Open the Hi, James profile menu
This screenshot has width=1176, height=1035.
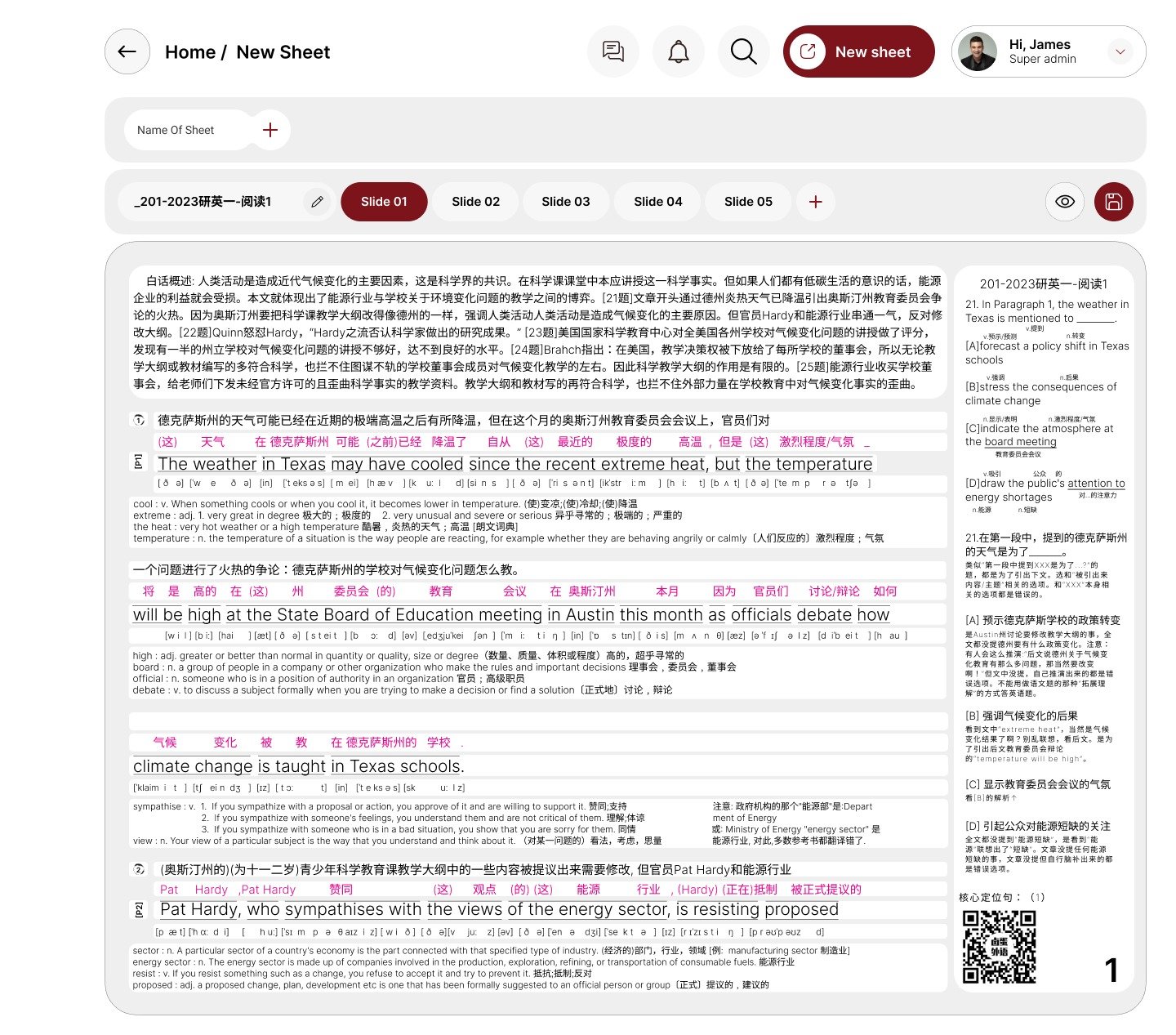click(1040, 51)
